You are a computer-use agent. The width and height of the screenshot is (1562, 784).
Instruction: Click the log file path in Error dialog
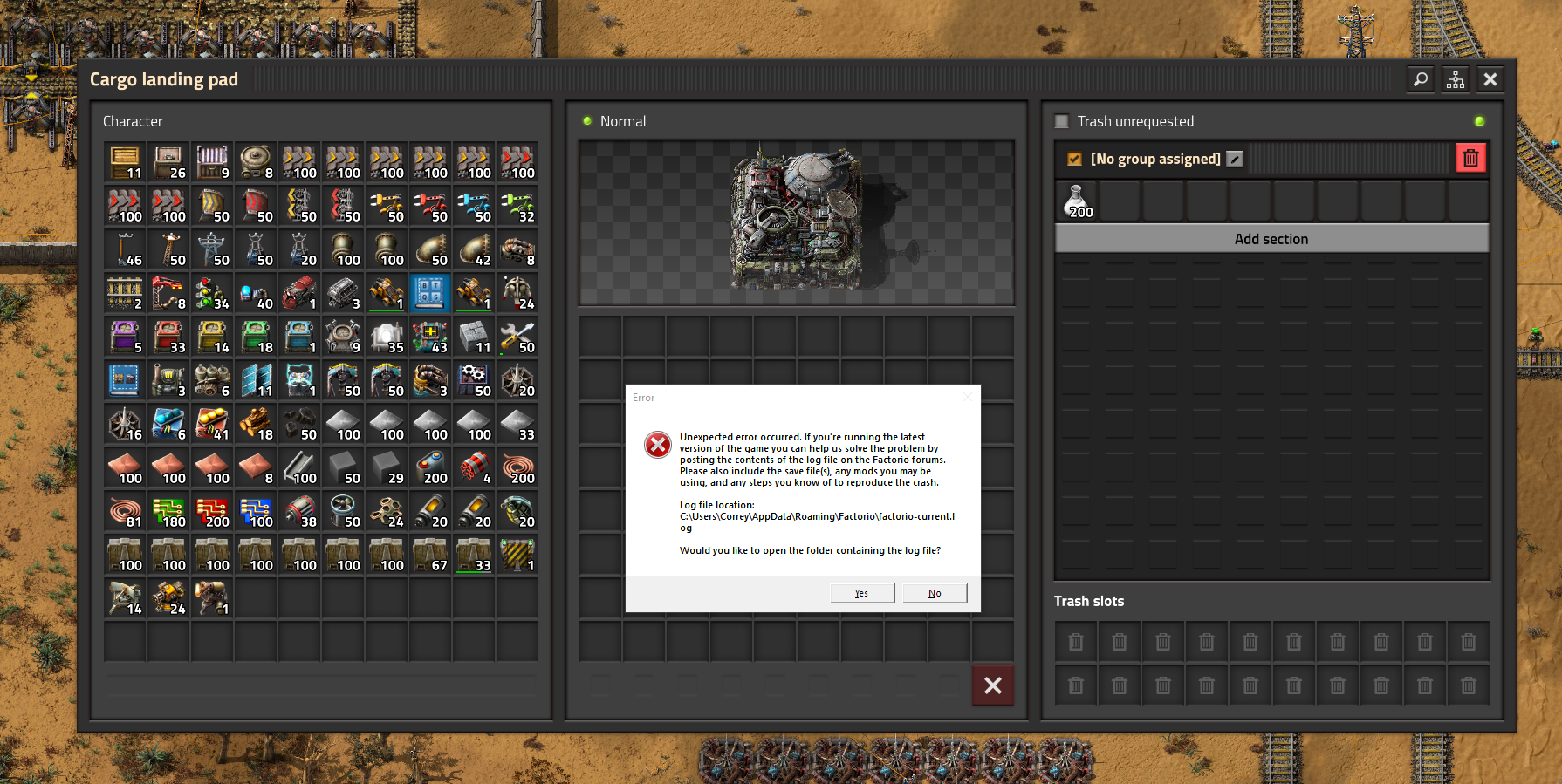(817, 522)
